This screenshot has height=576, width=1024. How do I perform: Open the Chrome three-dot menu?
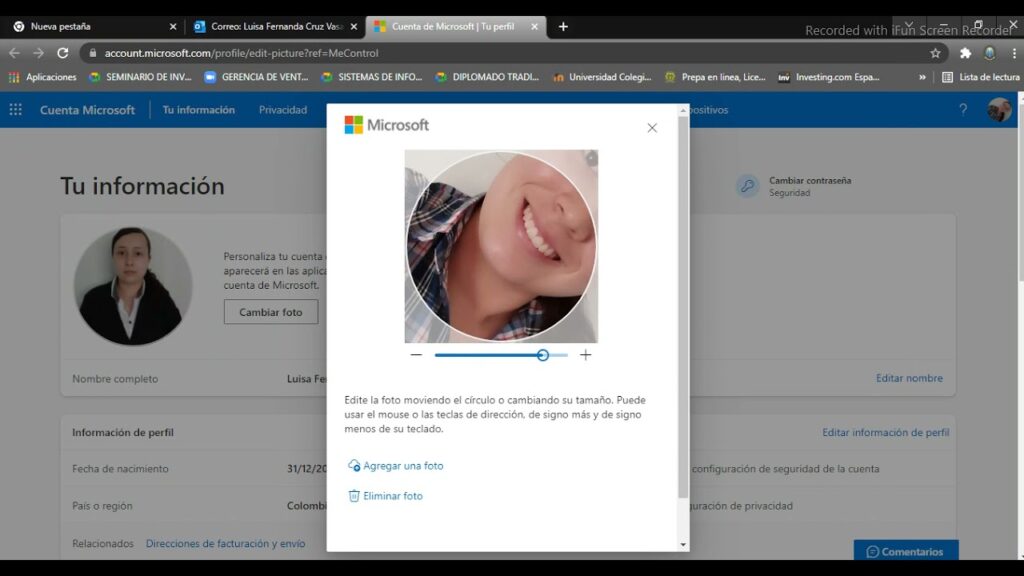point(1014,53)
